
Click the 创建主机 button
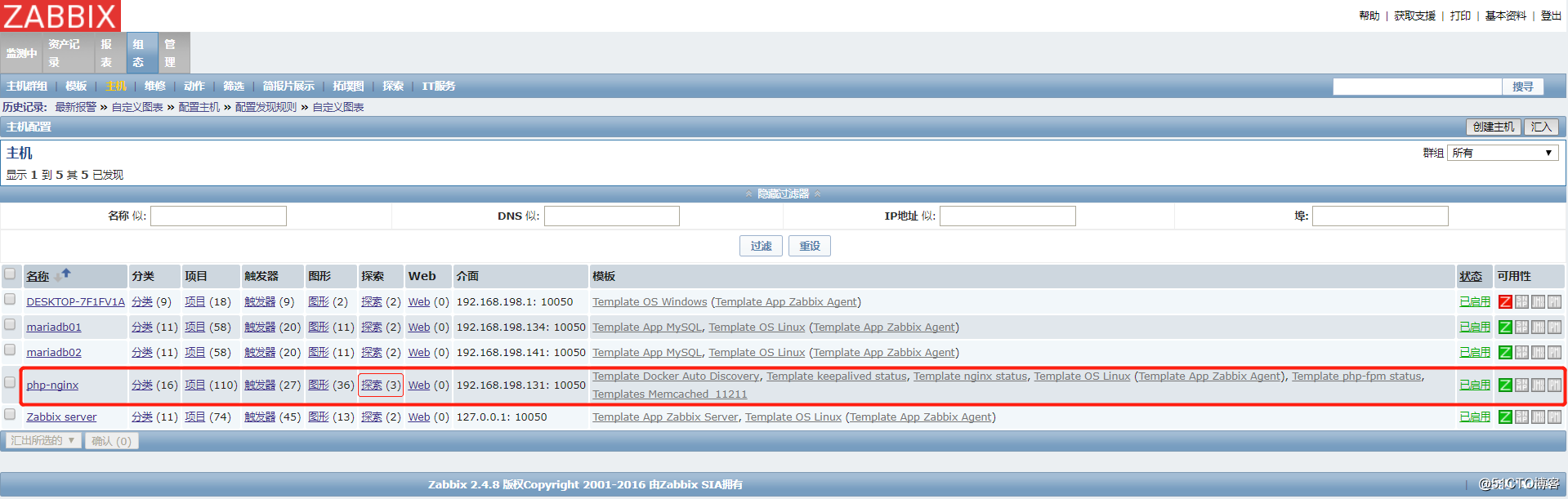[x=1494, y=127]
